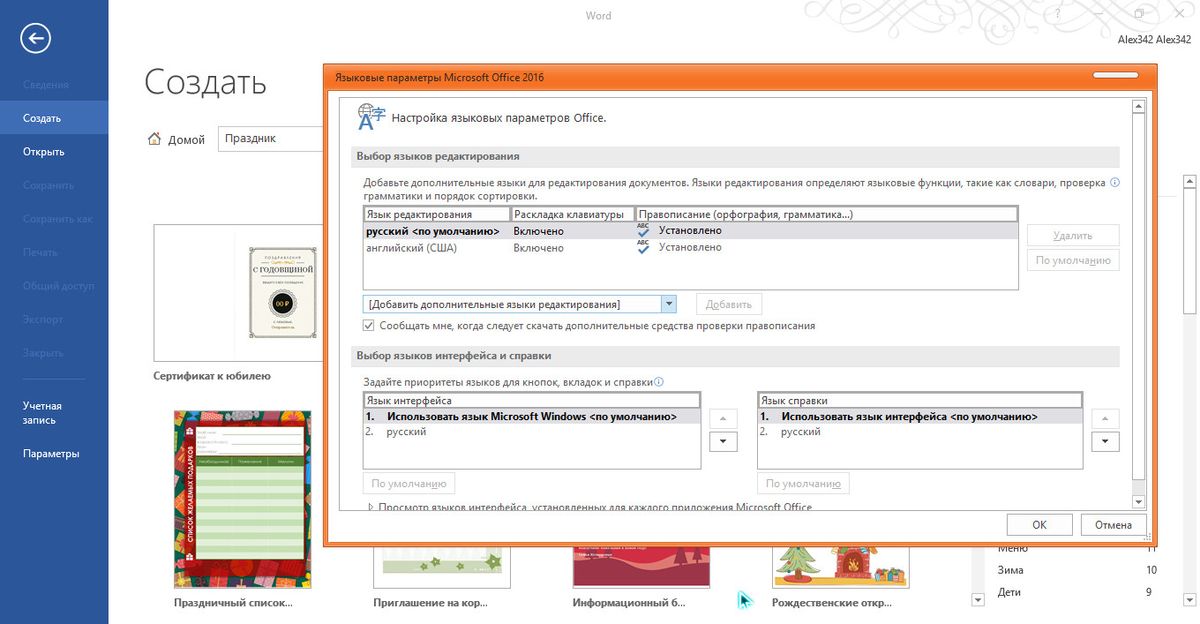The image size is (1200, 624).
Task: Click Alex342 account name at top right
Action: click(x=1155, y=40)
